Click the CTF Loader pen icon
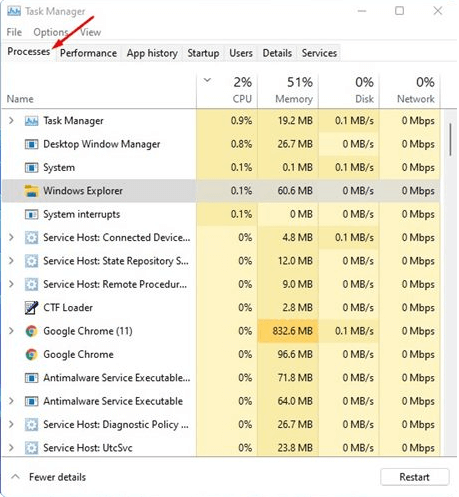The width and height of the screenshot is (459, 497). pyautogui.click(x=31, y=308)
